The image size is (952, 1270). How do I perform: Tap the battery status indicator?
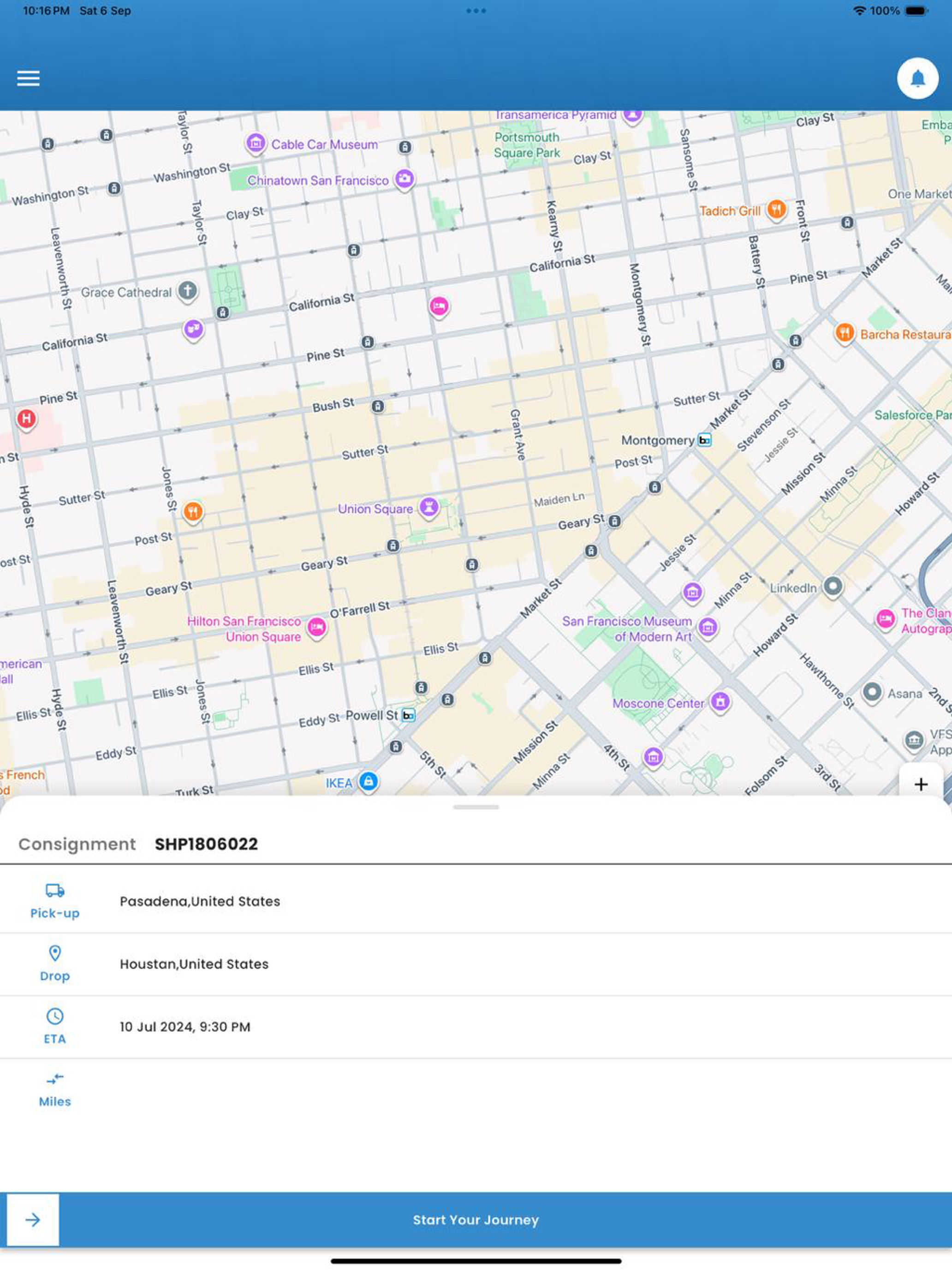tap(916, 11)
